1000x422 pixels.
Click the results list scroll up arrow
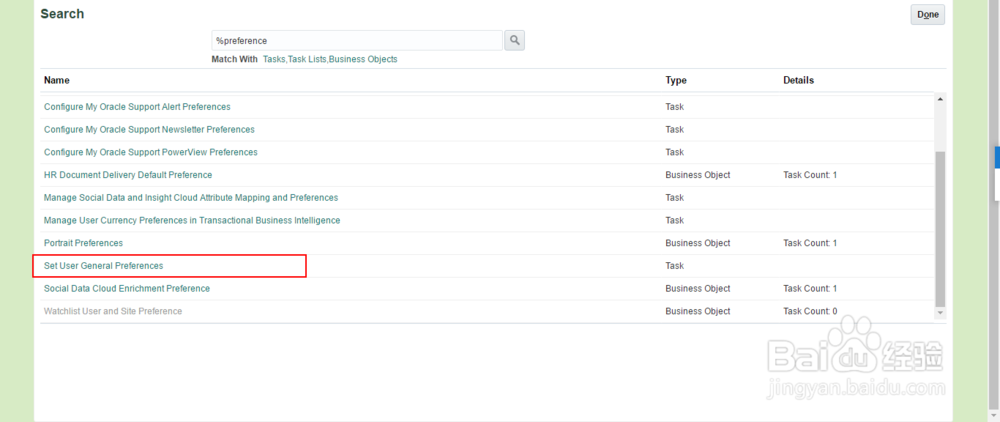pyautogui.click(x=939, y=100)
